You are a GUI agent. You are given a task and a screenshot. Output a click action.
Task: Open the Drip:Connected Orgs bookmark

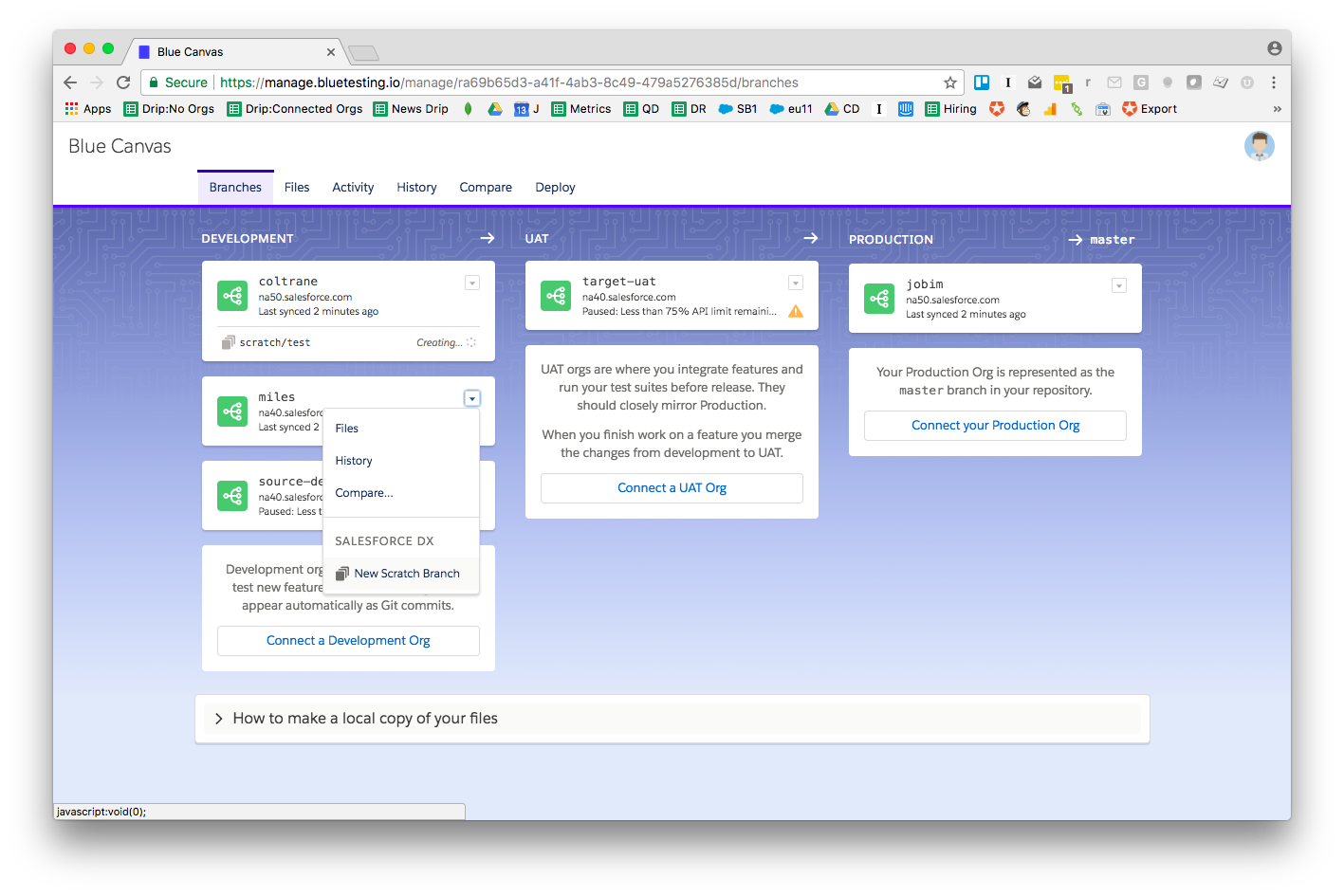[x=295, y=109]
